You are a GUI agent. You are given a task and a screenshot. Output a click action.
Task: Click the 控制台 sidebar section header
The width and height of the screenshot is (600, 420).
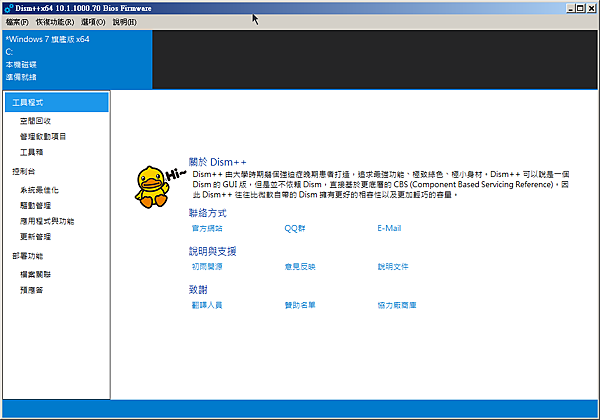pos(24,171)
